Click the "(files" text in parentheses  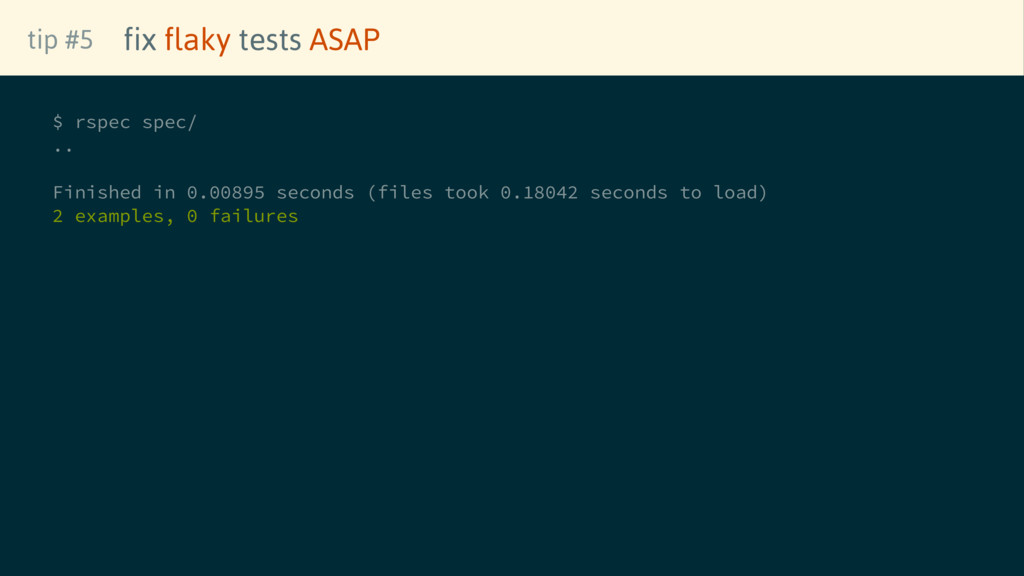point(399,192)
